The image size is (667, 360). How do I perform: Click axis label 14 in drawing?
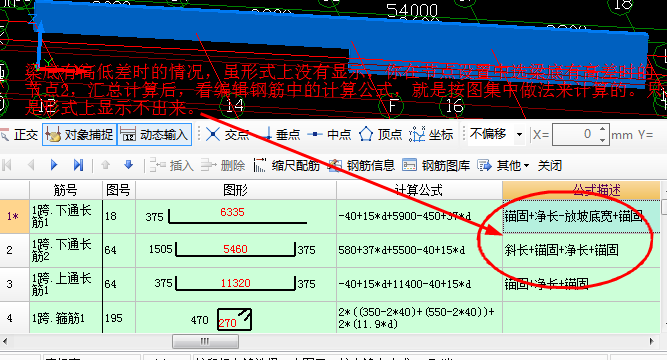234,105
